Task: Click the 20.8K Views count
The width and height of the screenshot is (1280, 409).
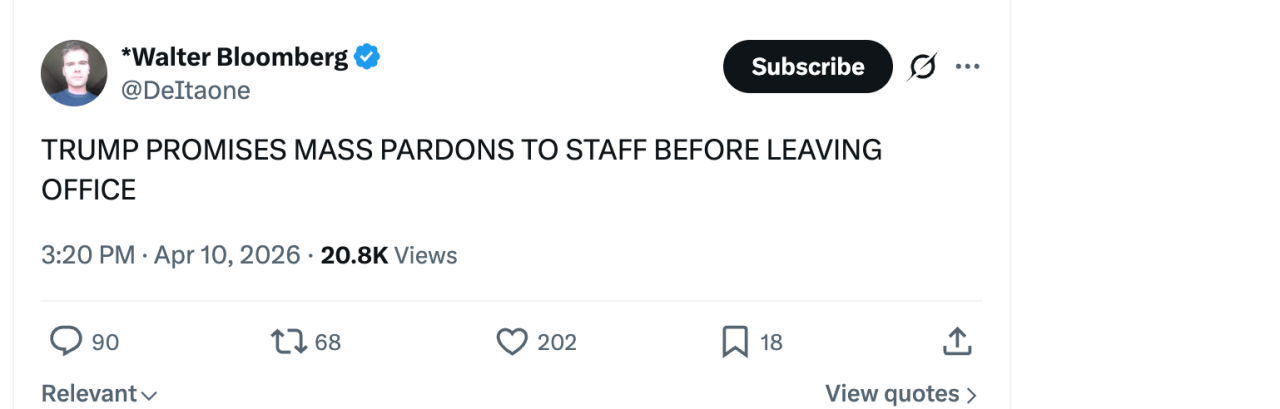Action: pyautogui.click(x=389, y=255)
